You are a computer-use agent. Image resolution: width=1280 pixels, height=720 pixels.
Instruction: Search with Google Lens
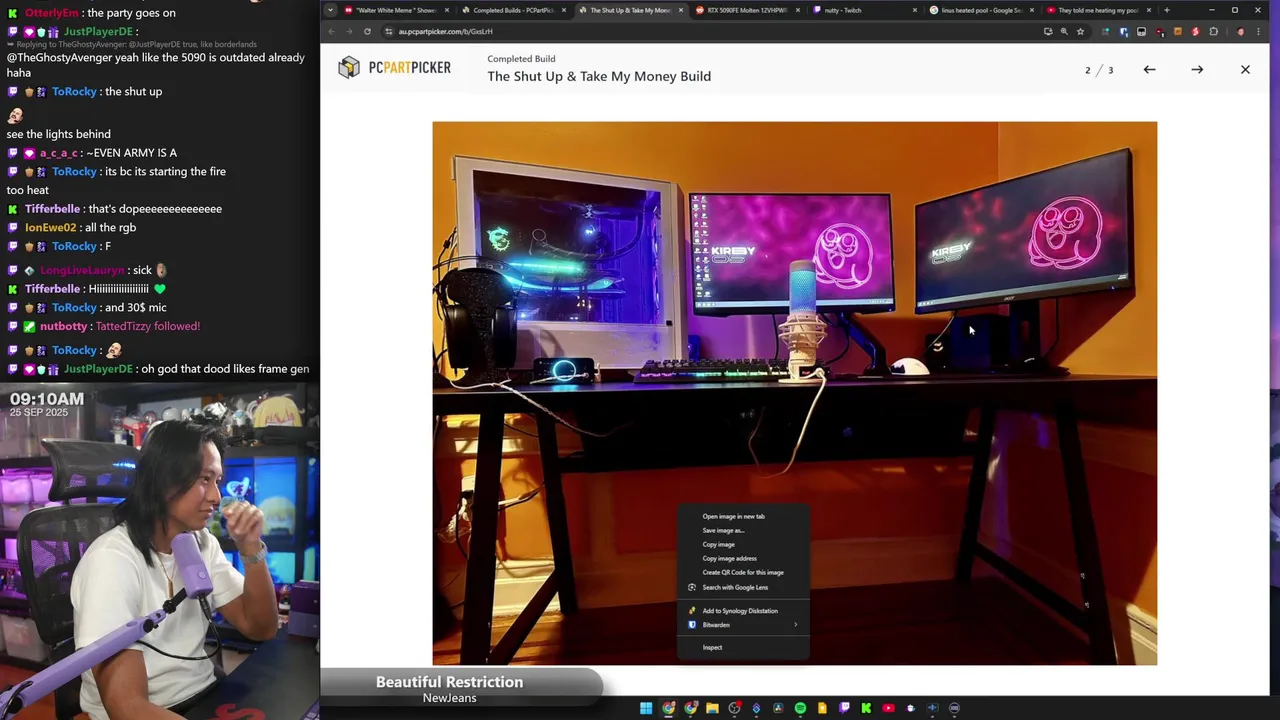[x=743, y=588]
